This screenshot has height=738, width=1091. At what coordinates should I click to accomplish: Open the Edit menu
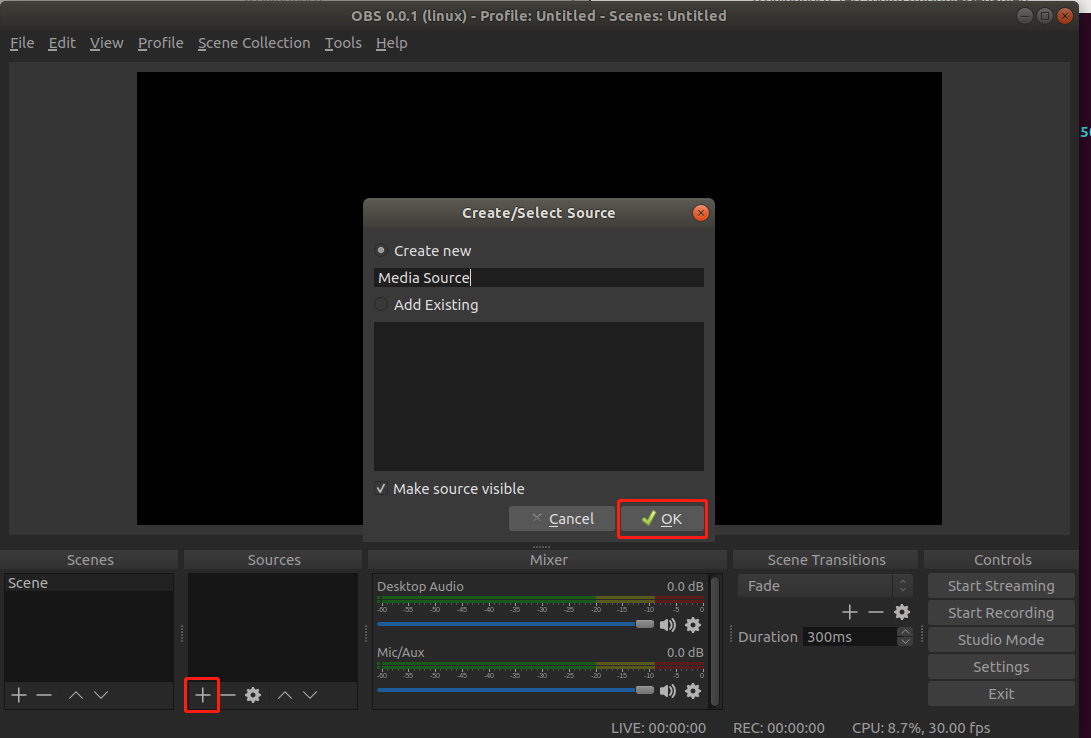tap(62, 43)
